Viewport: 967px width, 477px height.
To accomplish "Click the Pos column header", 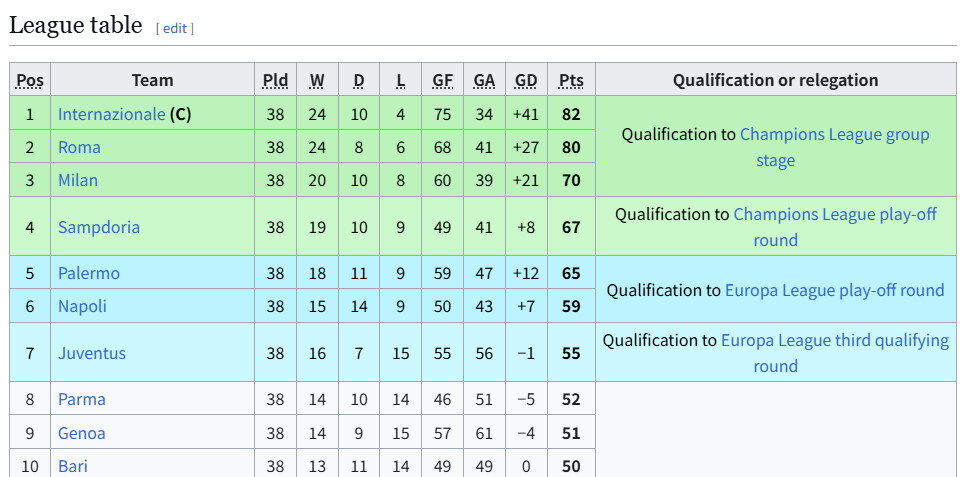I will click(x=30, y=80).
